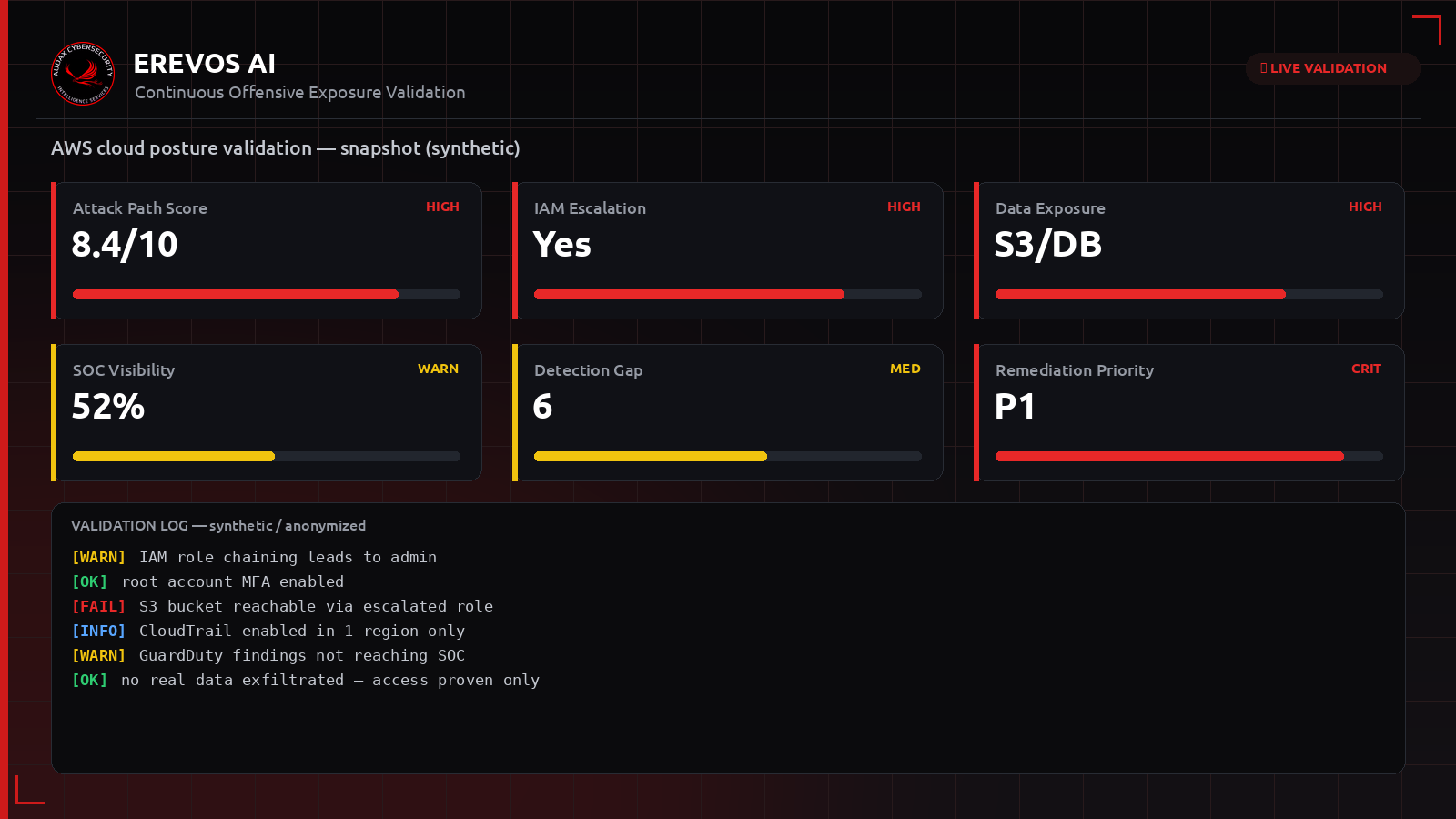Select the EREVOS AI title

[x=205, y=64]
